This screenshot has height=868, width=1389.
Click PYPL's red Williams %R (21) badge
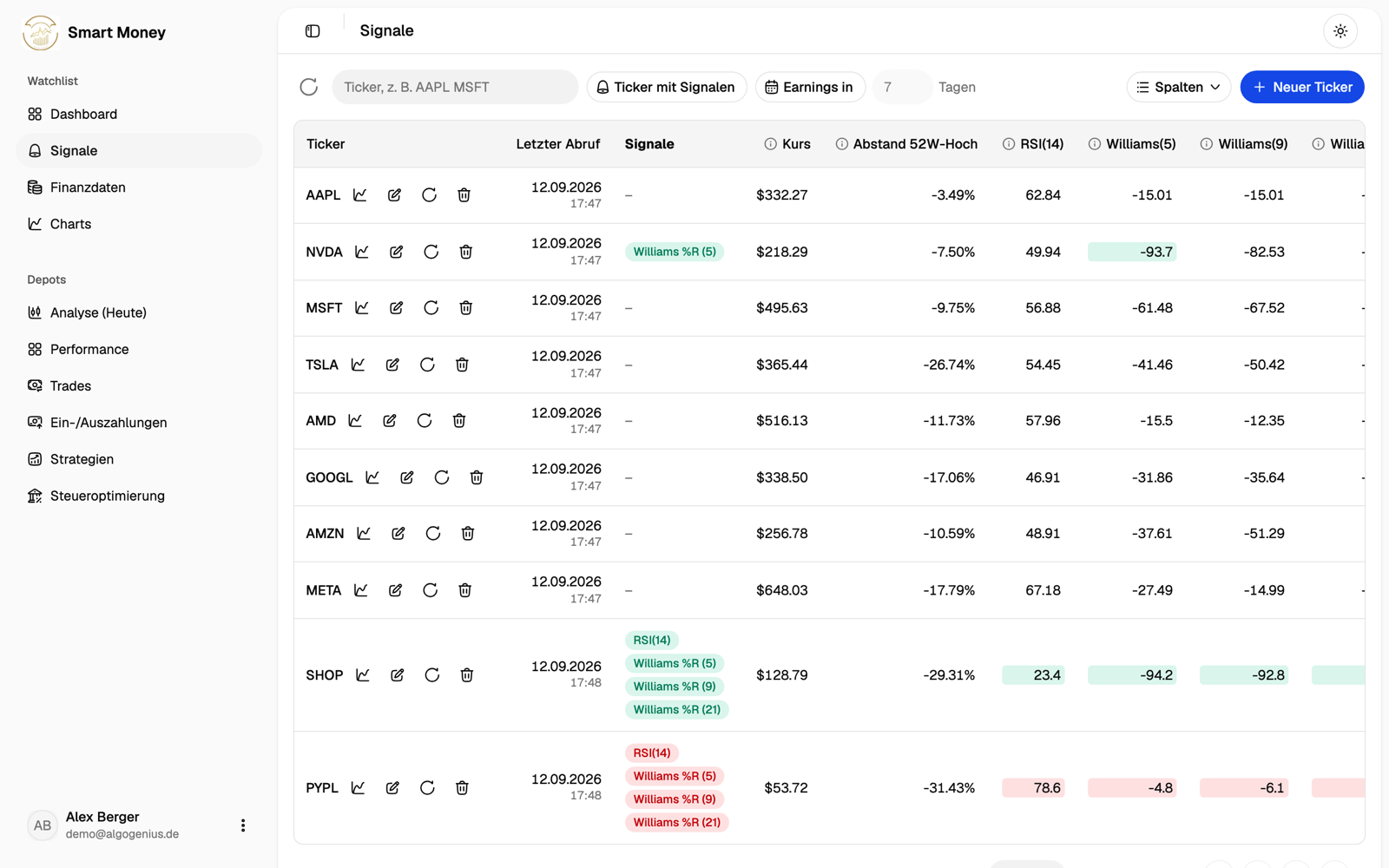[677, 823]
